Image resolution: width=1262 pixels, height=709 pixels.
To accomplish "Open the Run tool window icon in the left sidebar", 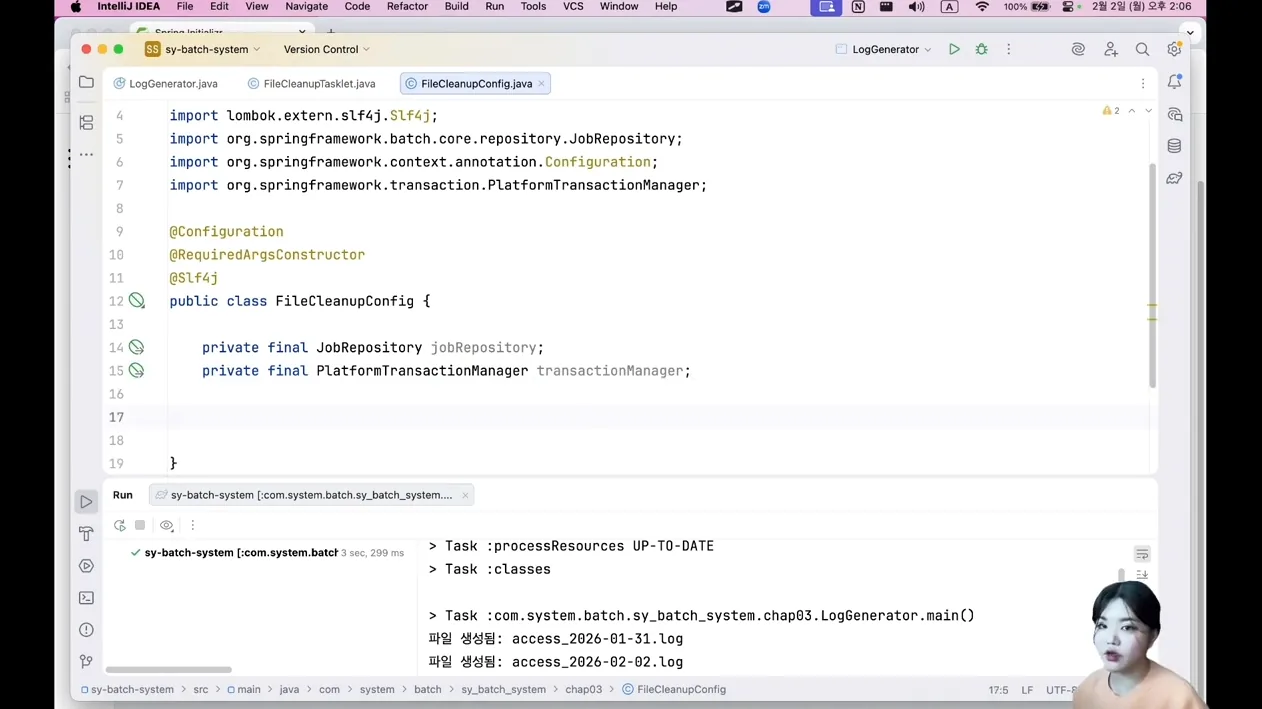I will [x=86, y=502].
